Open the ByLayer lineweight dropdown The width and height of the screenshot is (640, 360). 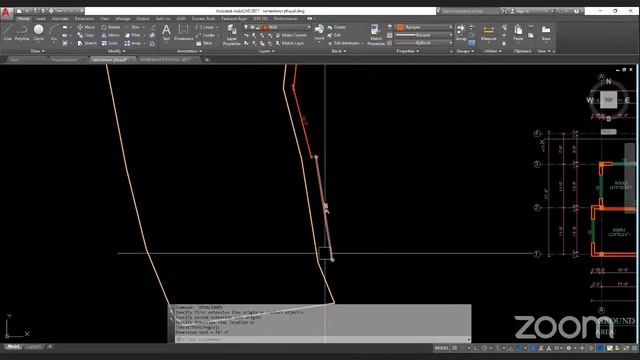pyautogui.click(x=424, y=35)
